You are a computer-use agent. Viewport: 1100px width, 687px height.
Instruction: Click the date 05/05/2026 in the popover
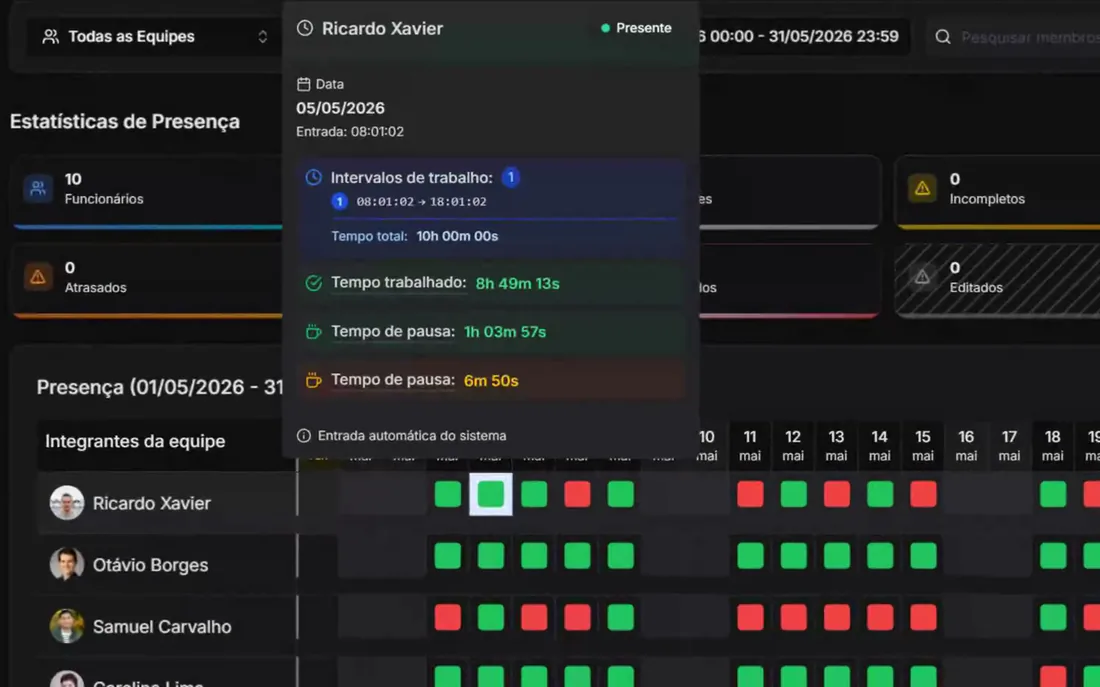340,108
